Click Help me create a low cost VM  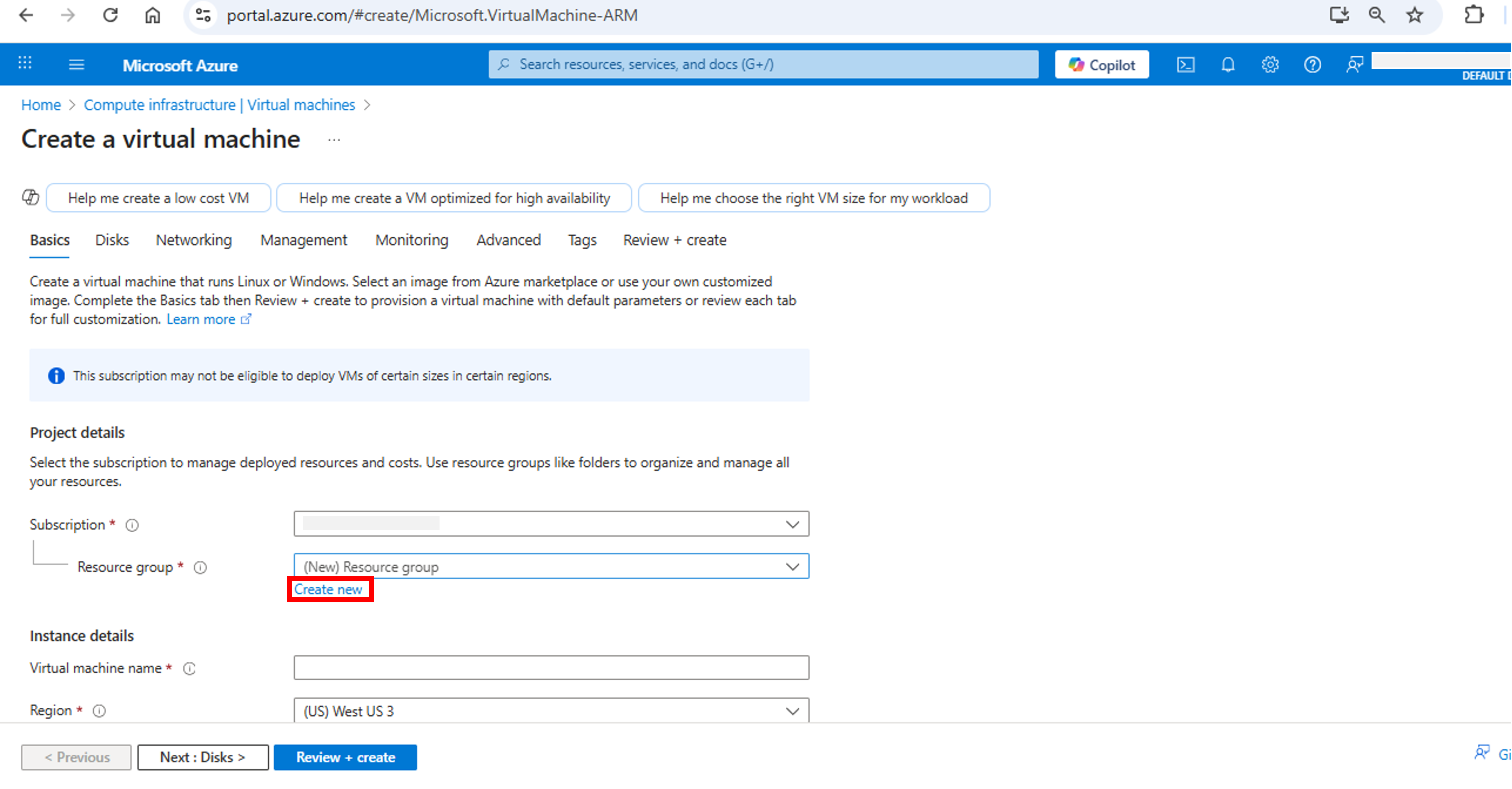[x=158, y=198]
